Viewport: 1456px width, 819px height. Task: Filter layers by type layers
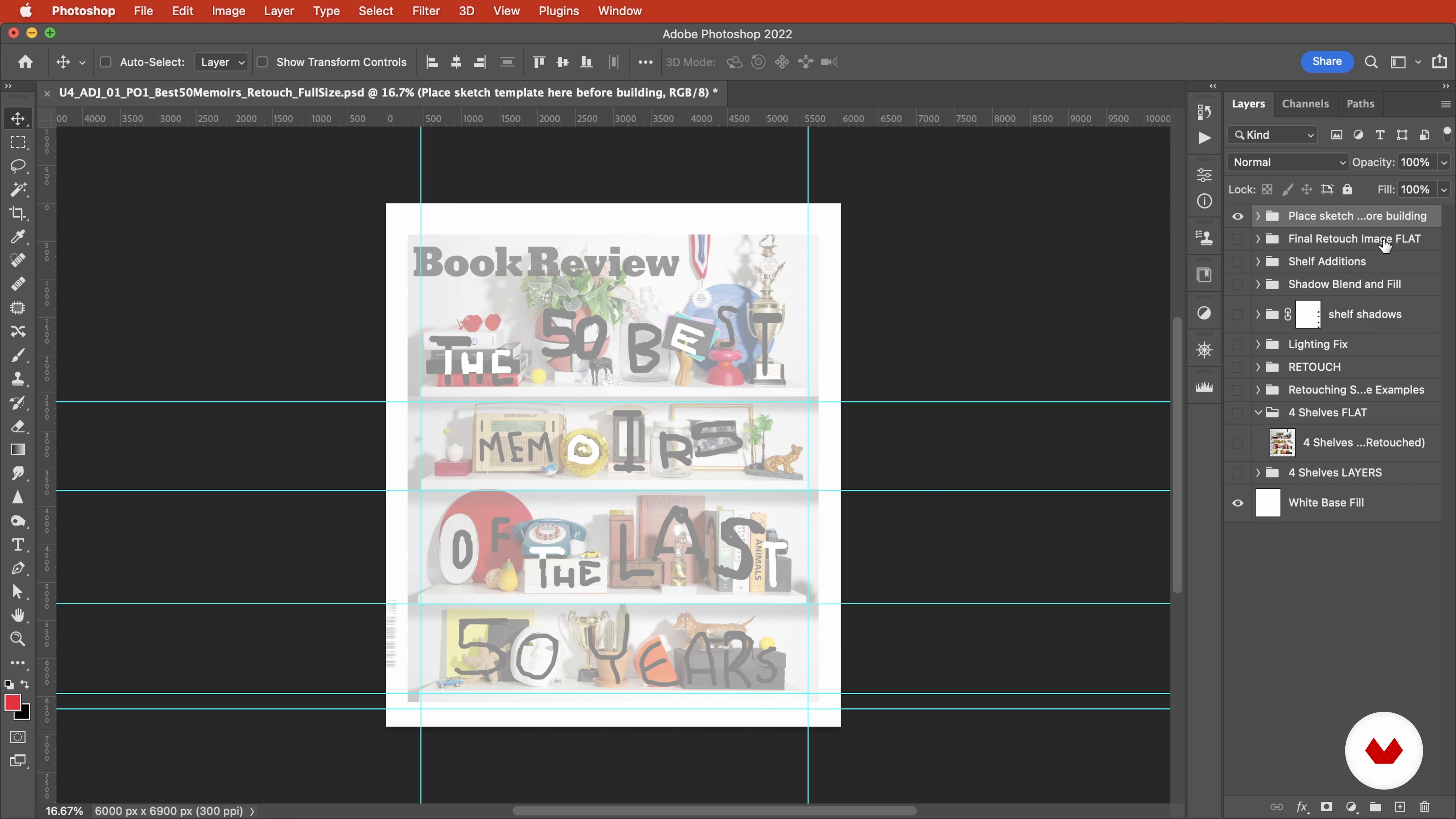(1380, 135)
